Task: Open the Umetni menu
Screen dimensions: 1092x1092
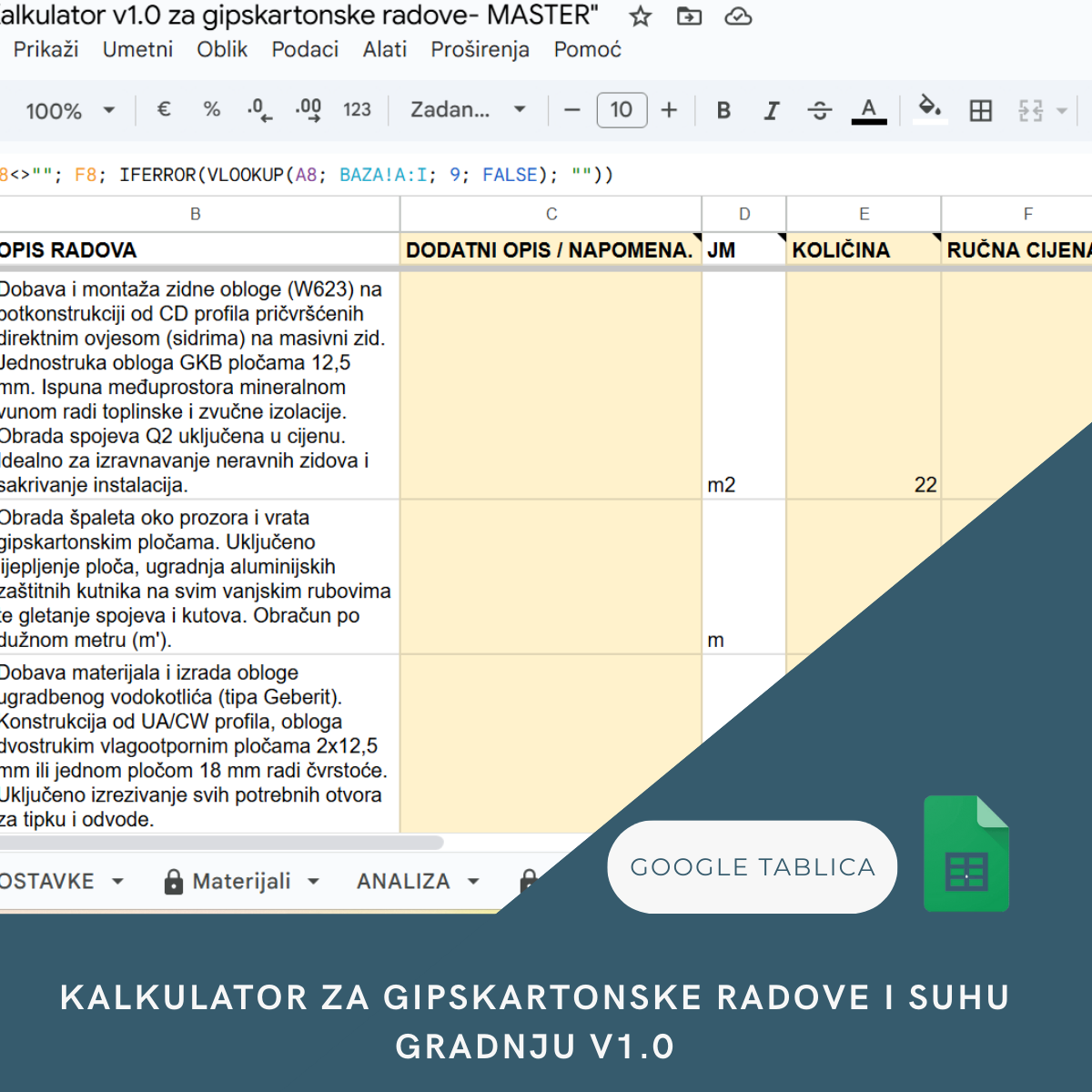Action: (137, 49)
